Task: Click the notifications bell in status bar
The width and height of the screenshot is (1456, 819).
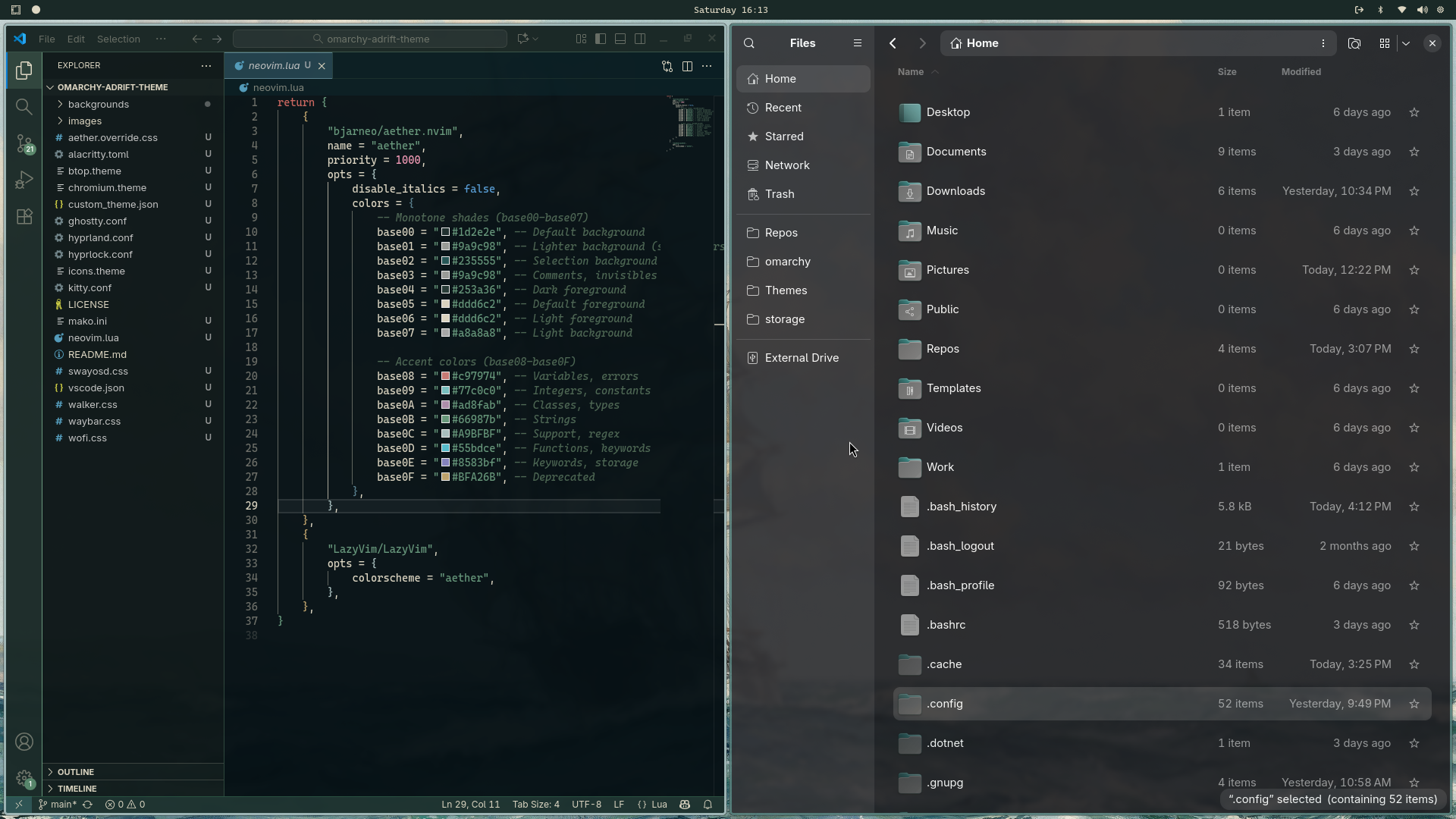Action: click(x=708, y=805)
